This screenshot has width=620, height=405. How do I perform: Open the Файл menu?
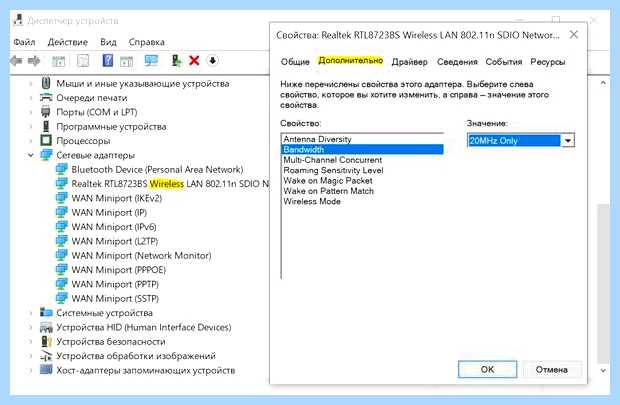coord(24,42)
